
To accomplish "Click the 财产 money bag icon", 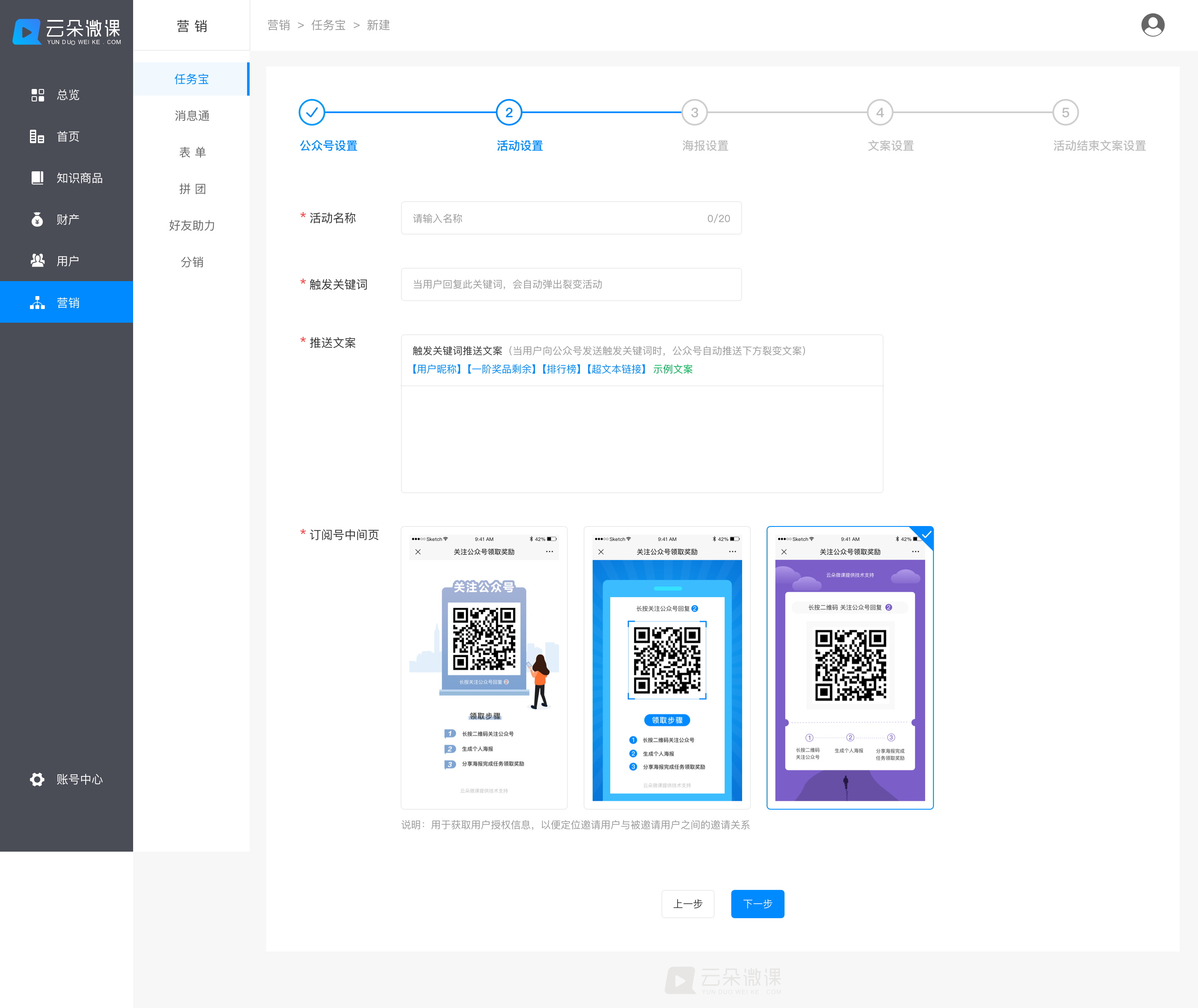I will point(37,220).
